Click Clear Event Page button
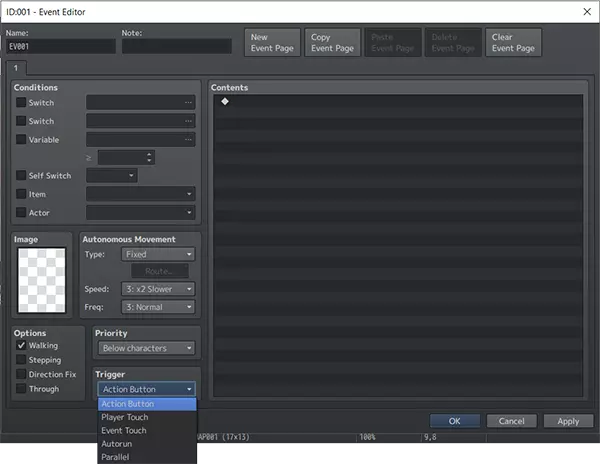Image resolution: width=600 pixels, height=464 pixels. point(514,42)
